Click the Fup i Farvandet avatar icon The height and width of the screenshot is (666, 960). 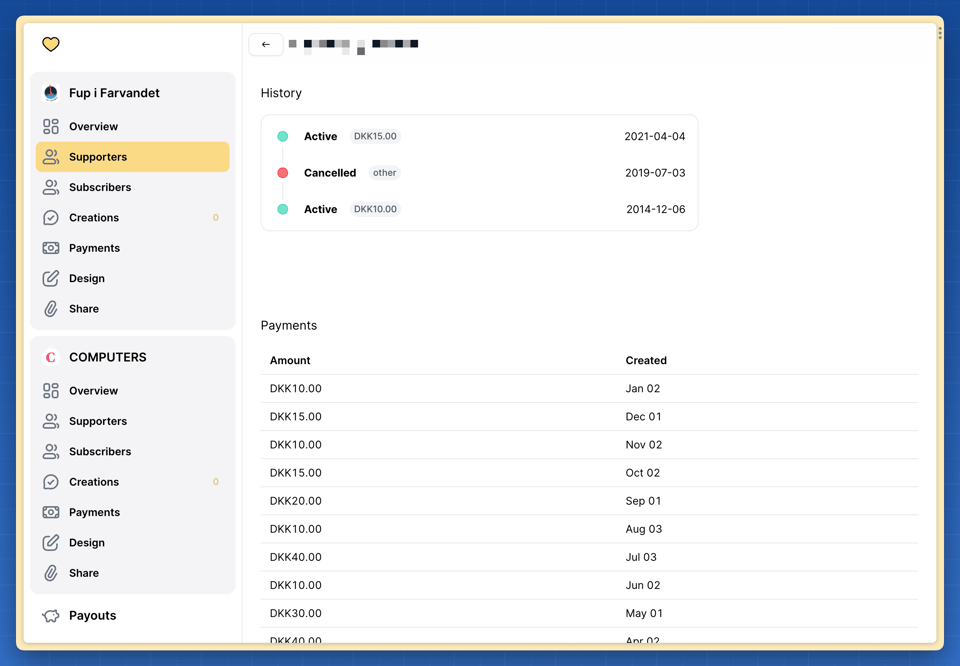pos(51,93)
